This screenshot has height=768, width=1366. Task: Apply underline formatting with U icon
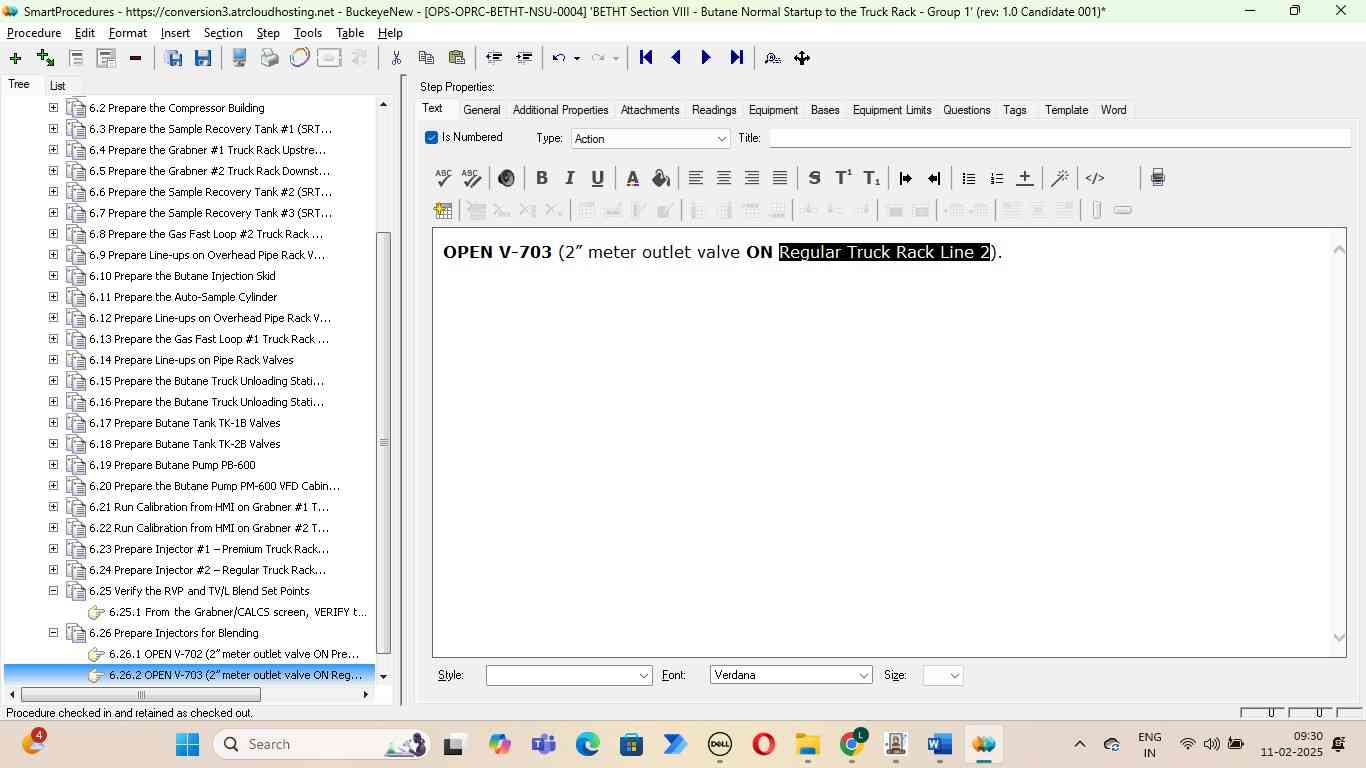[598, 178]
